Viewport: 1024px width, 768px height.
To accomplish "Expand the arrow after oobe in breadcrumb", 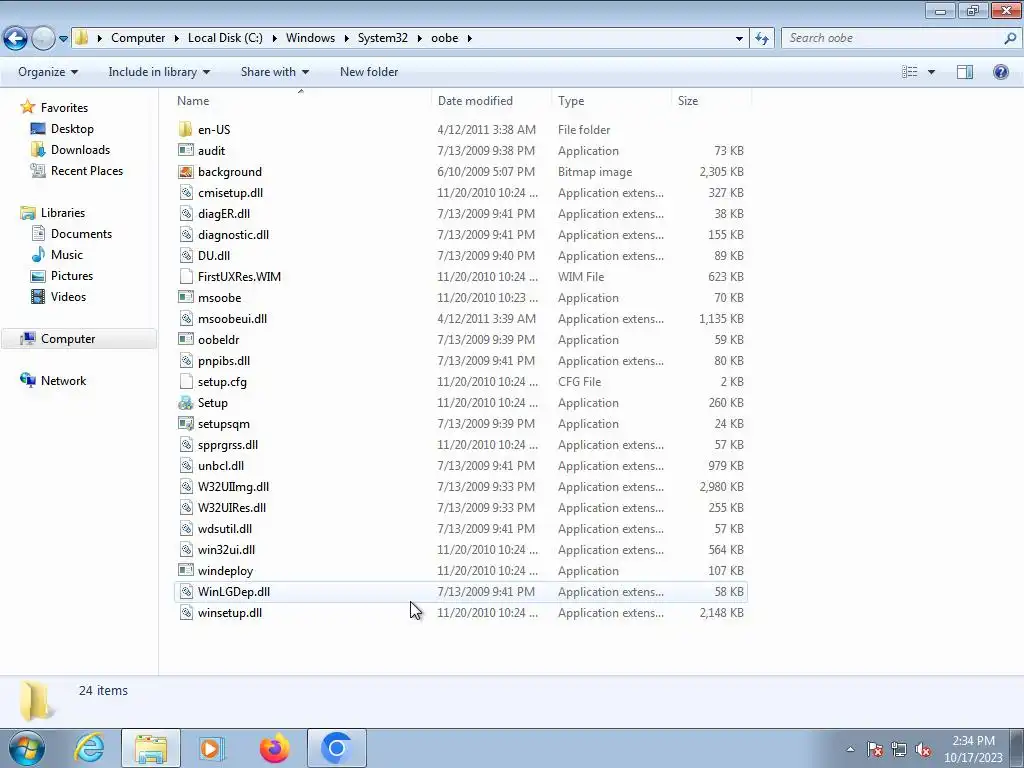I will pyautogui.click(x=470, y=39).
